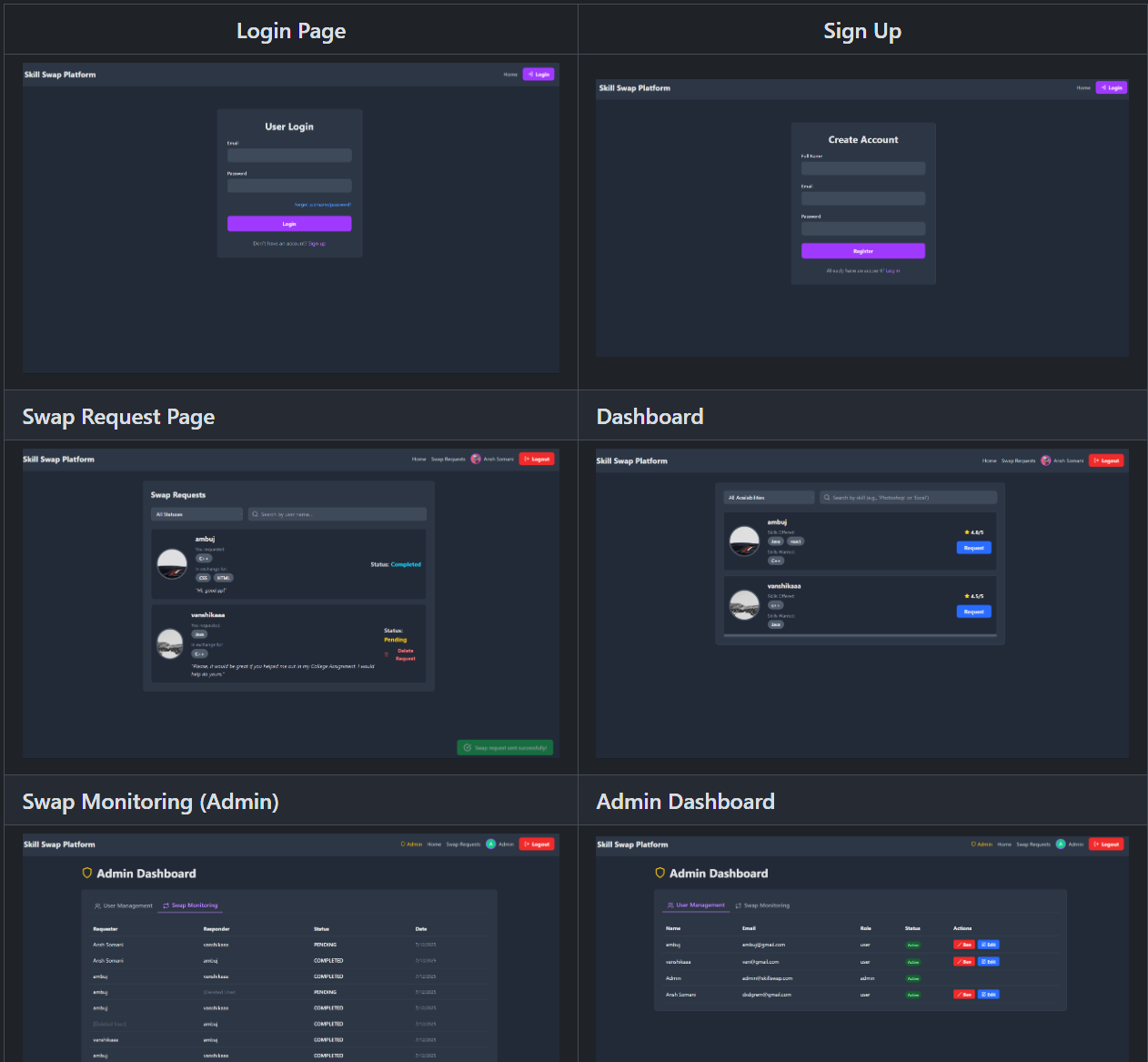
Task: Click the shield icon beside Swap Monitoring's Admin Dashboard title
Action: coord(87,873)
